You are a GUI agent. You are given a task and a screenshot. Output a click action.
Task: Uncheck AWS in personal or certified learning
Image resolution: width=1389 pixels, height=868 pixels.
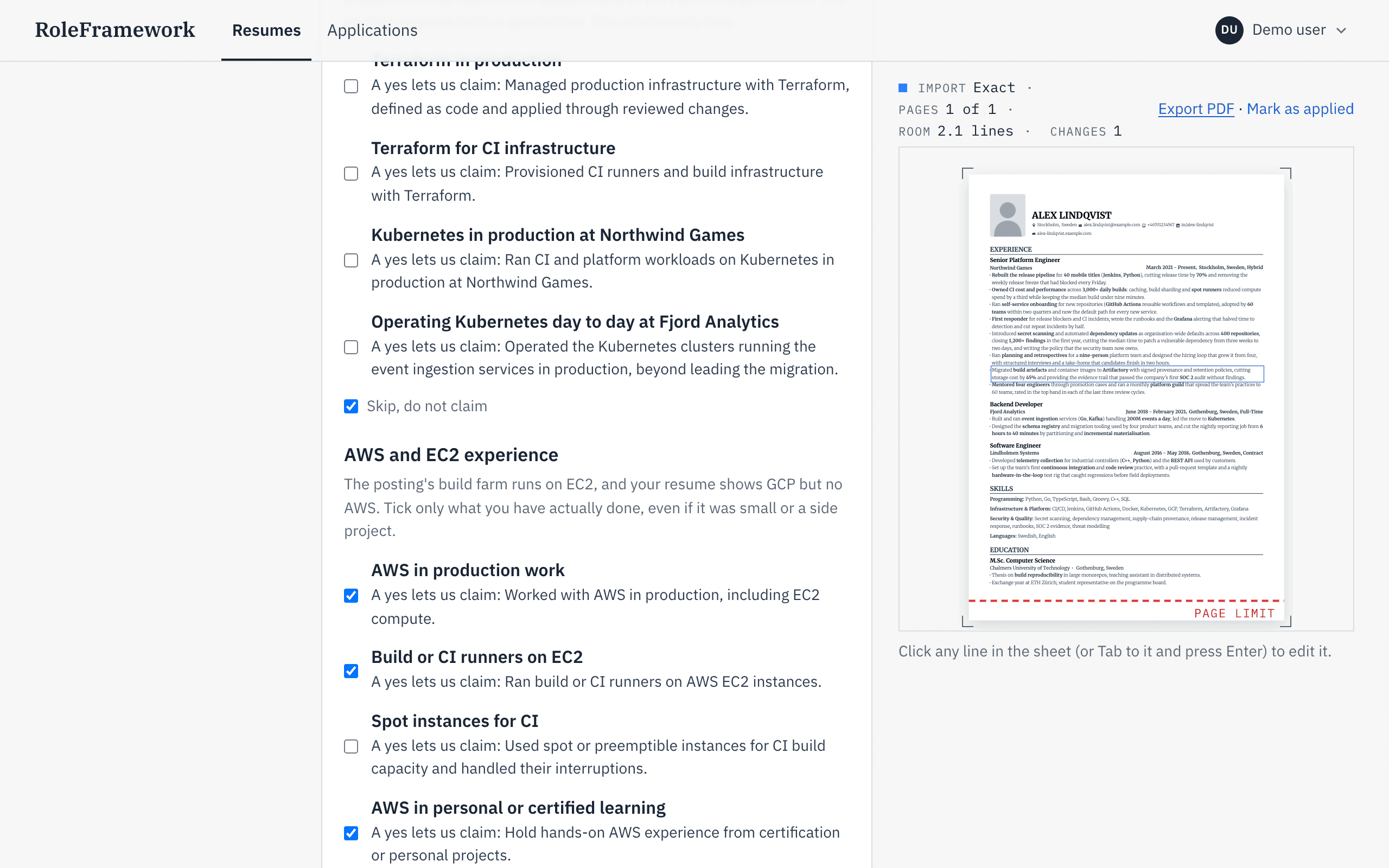(351, 833)
